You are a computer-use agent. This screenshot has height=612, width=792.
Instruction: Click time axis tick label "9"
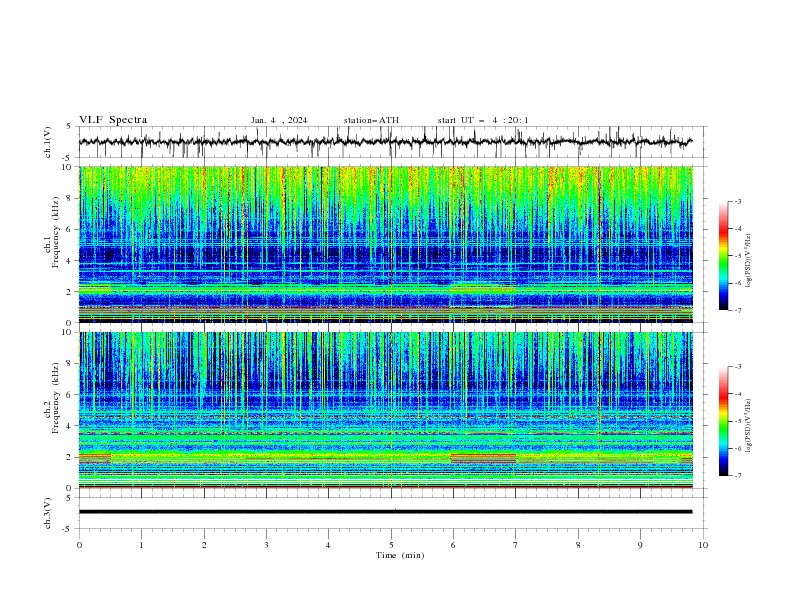(640, 545)
